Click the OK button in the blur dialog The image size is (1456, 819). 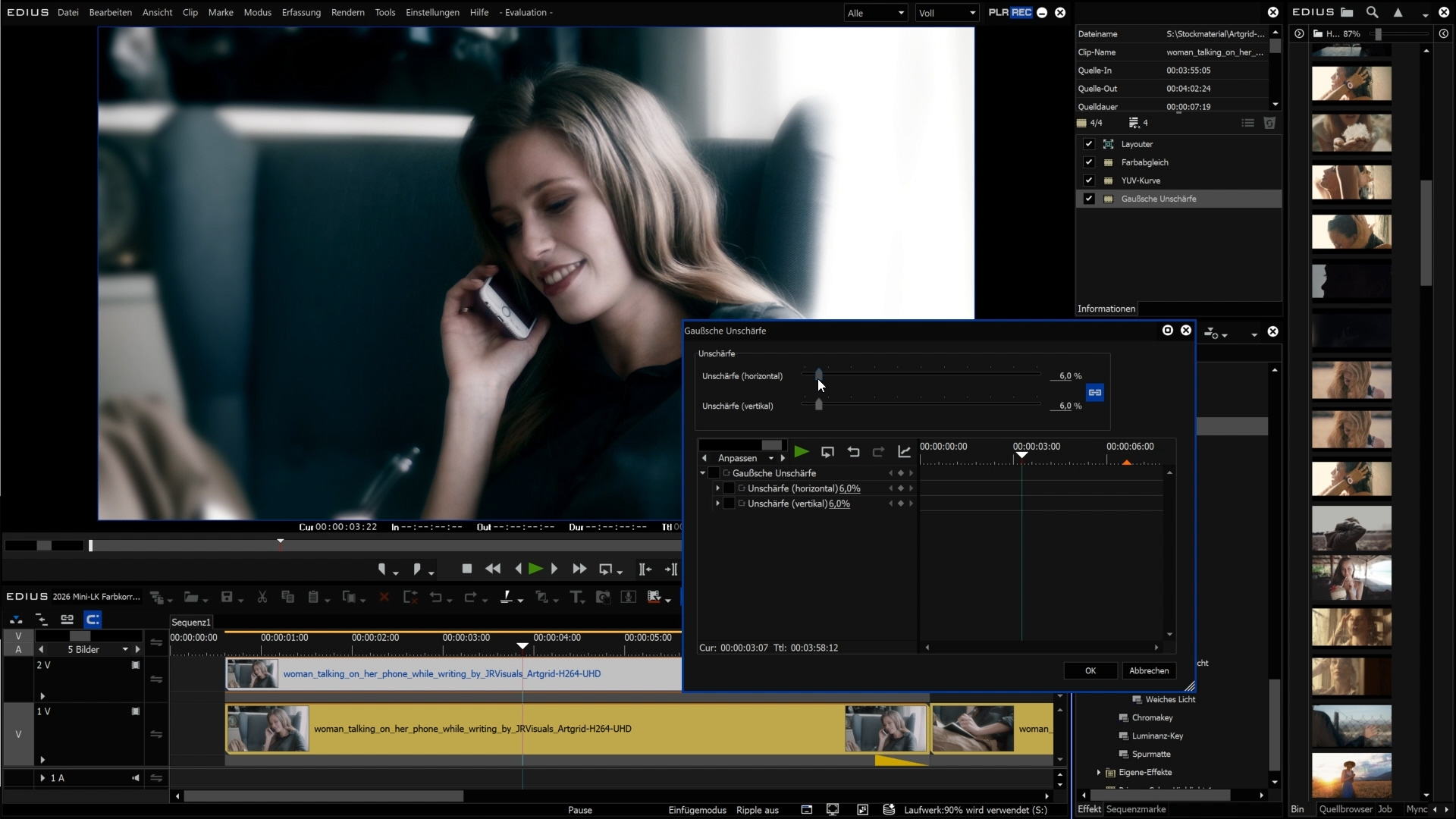point(1090,670)
